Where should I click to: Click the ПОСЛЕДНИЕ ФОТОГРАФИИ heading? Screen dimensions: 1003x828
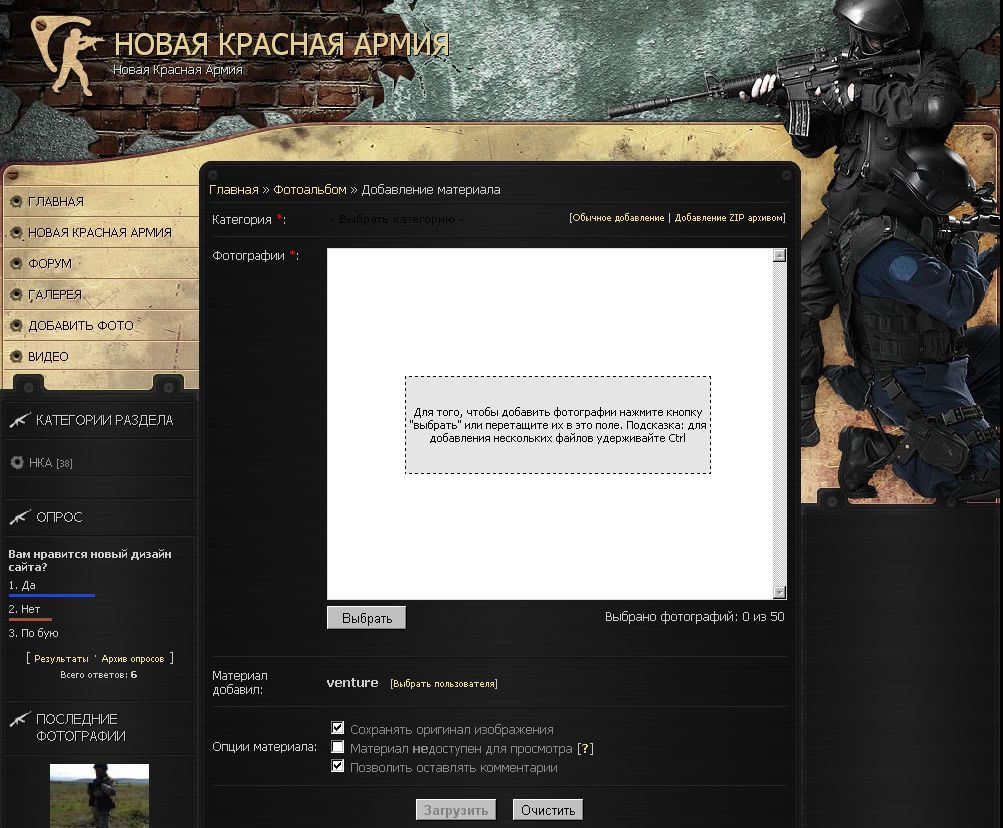[81, 728]
